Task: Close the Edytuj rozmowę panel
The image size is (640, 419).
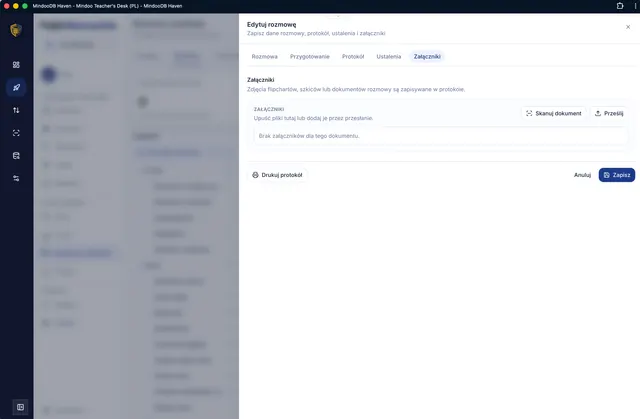Action: pos(628,27)
